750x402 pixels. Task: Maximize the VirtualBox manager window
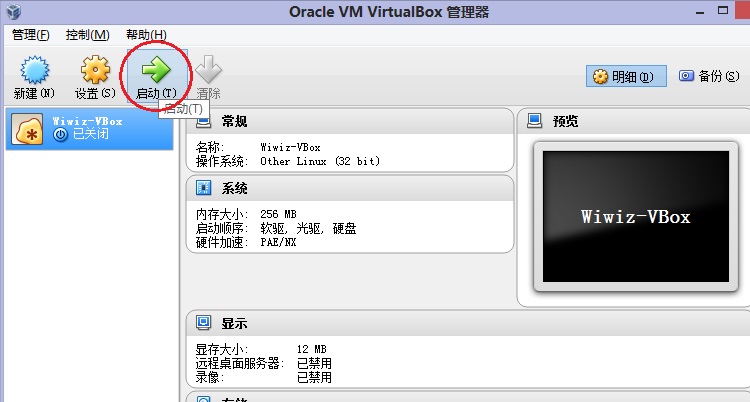[x=723, y=11]
